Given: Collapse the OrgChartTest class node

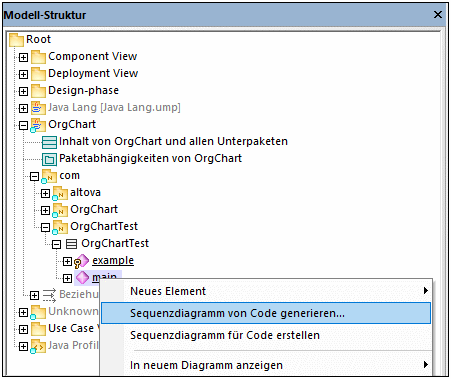Looking at the screenshot, I should tap(56, 244).
